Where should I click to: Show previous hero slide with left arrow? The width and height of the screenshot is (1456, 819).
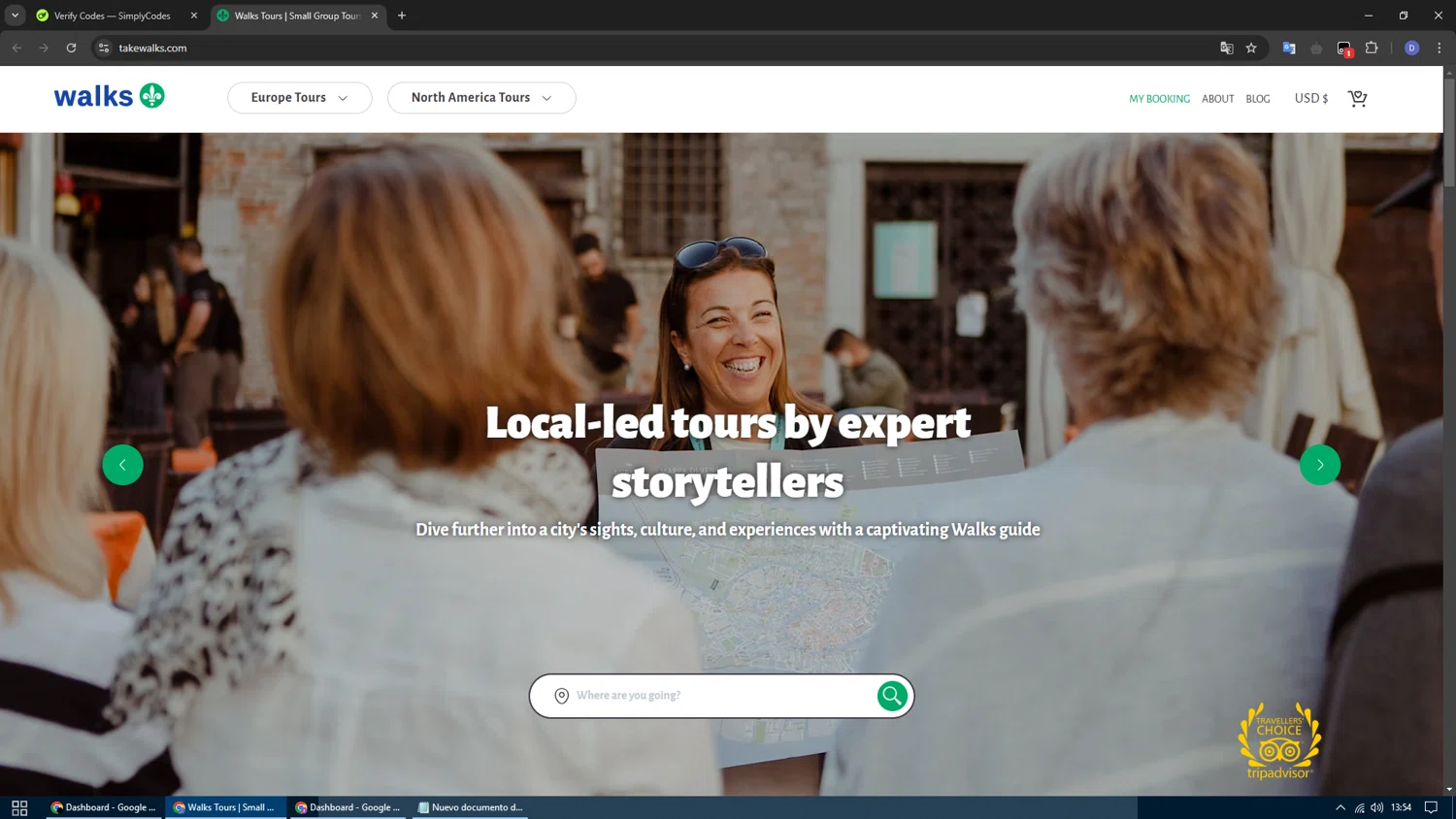[x=122, y=465]
